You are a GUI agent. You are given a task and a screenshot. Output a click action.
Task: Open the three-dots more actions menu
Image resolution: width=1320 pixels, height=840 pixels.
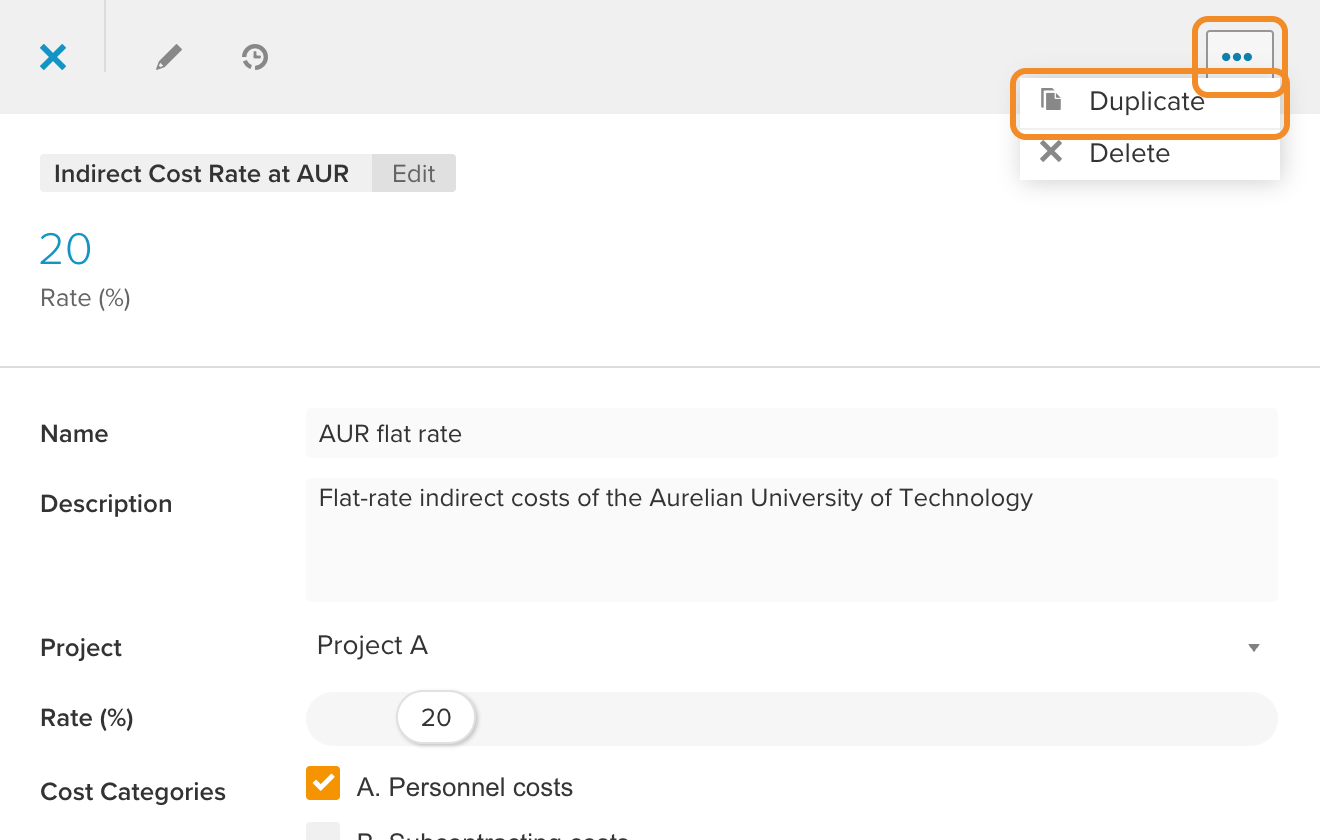tap(1239, 57)
